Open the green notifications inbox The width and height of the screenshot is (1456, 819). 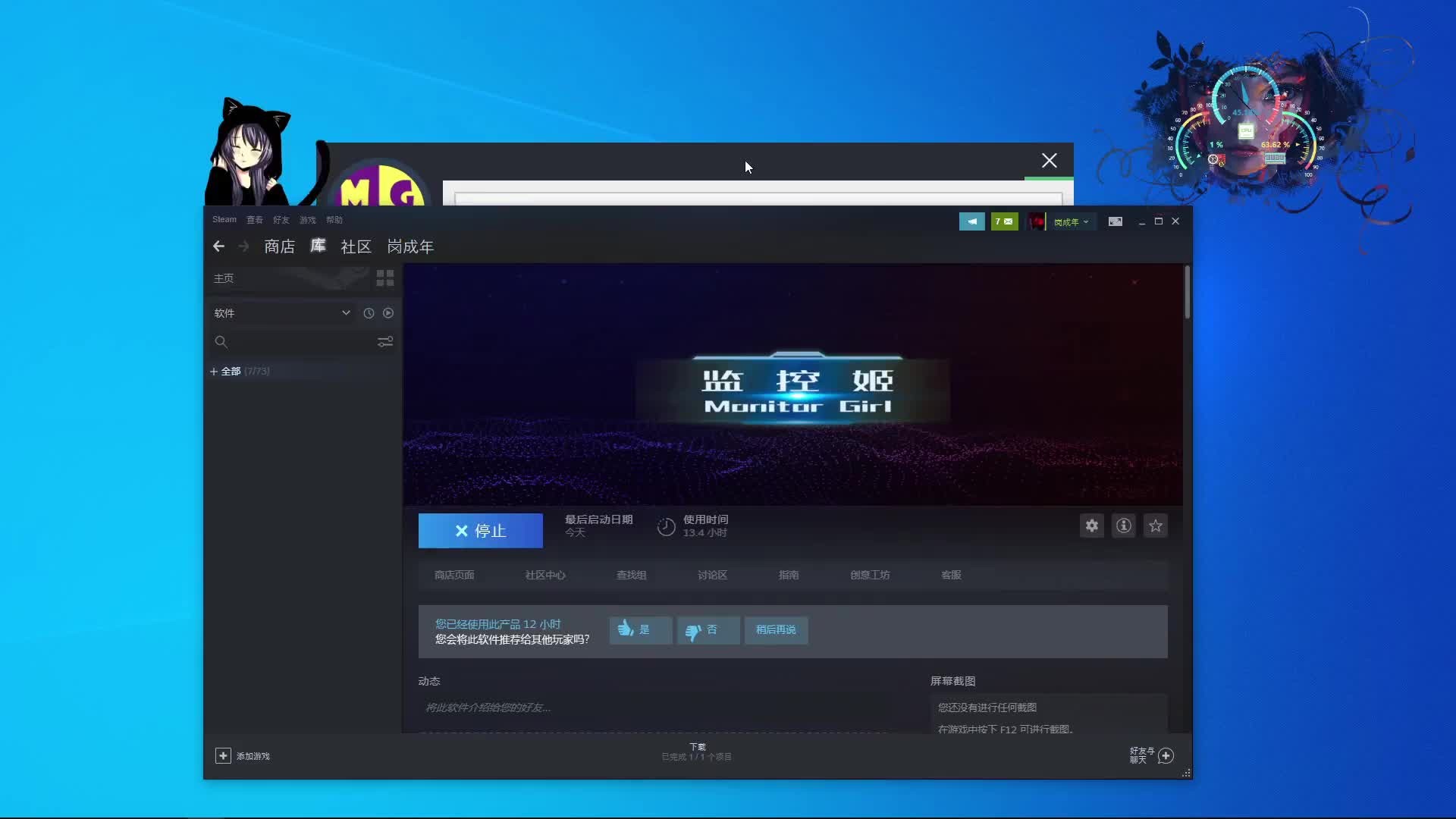click(x=1004, y=221)
